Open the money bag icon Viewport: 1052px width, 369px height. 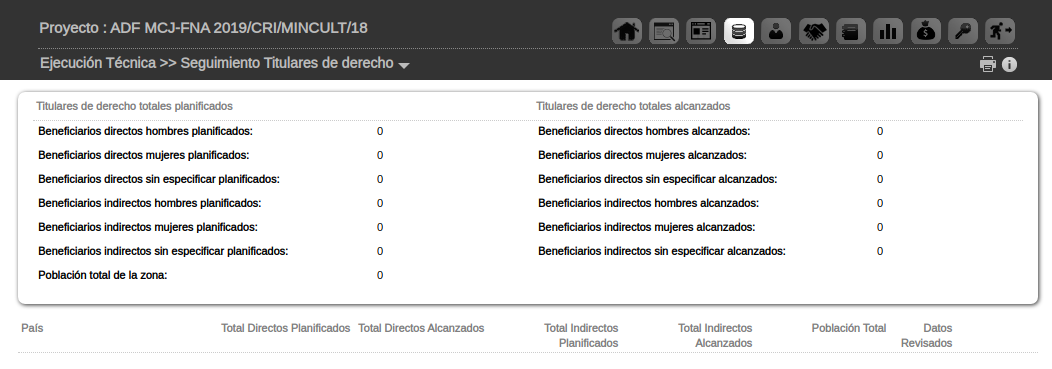tap(925, 32)
